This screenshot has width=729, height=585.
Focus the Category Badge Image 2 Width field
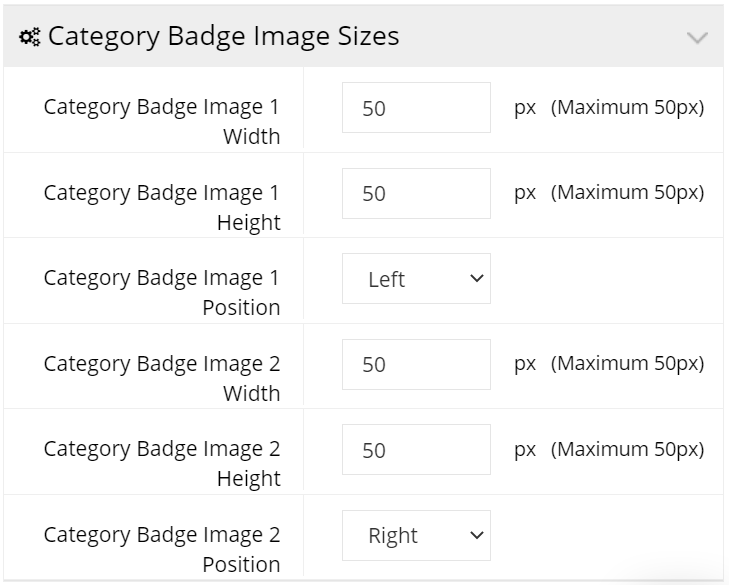(x=416, y=364)
